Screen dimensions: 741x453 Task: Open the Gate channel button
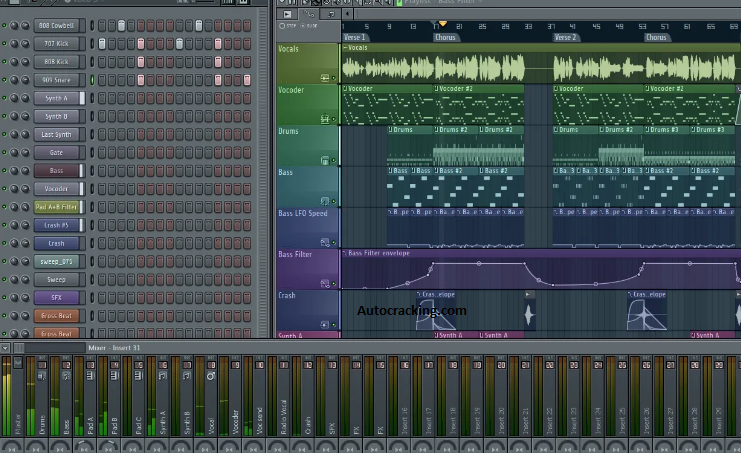tap(56, 153)
